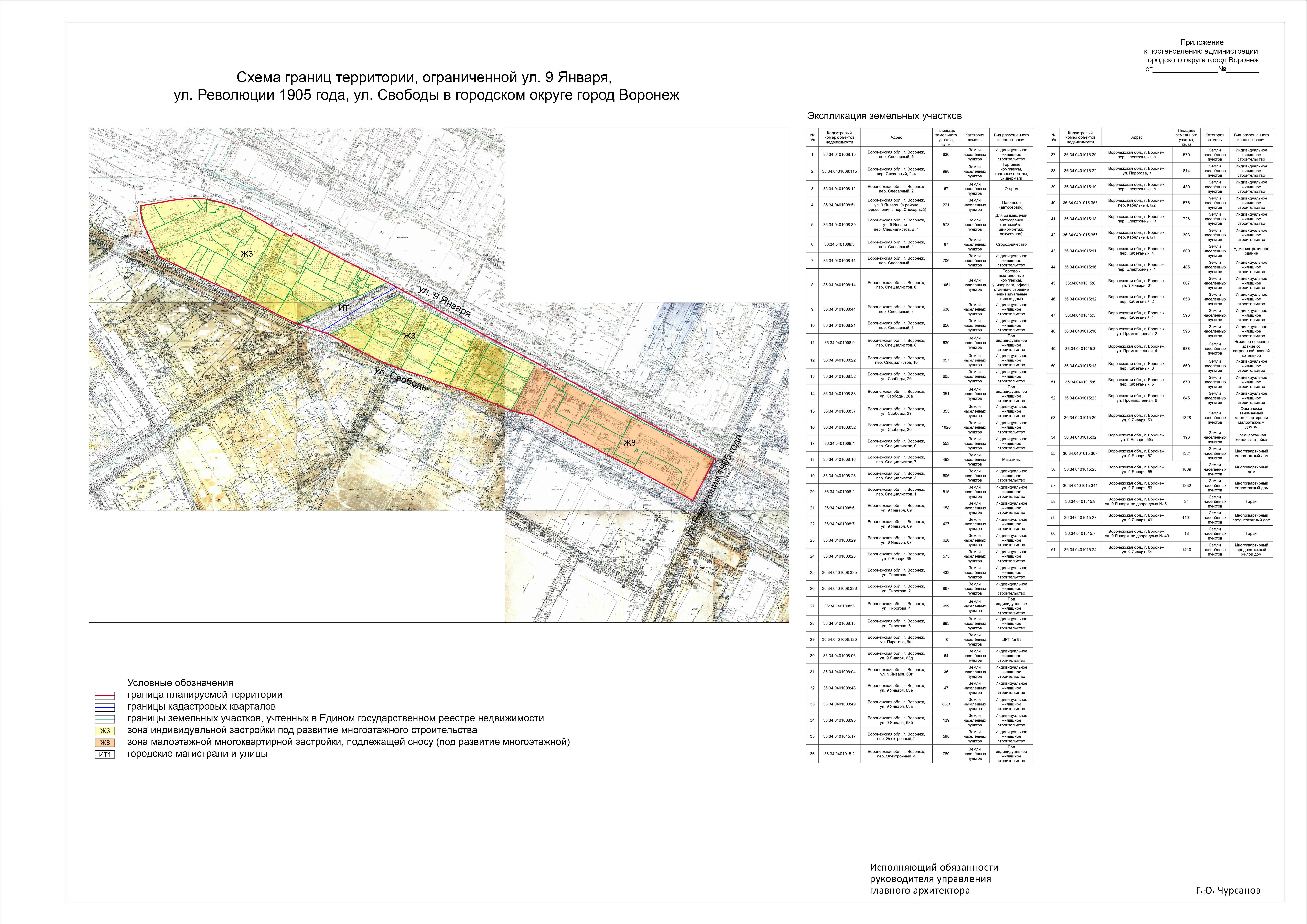Click the ИТ1 legend box

click(105, 754)
